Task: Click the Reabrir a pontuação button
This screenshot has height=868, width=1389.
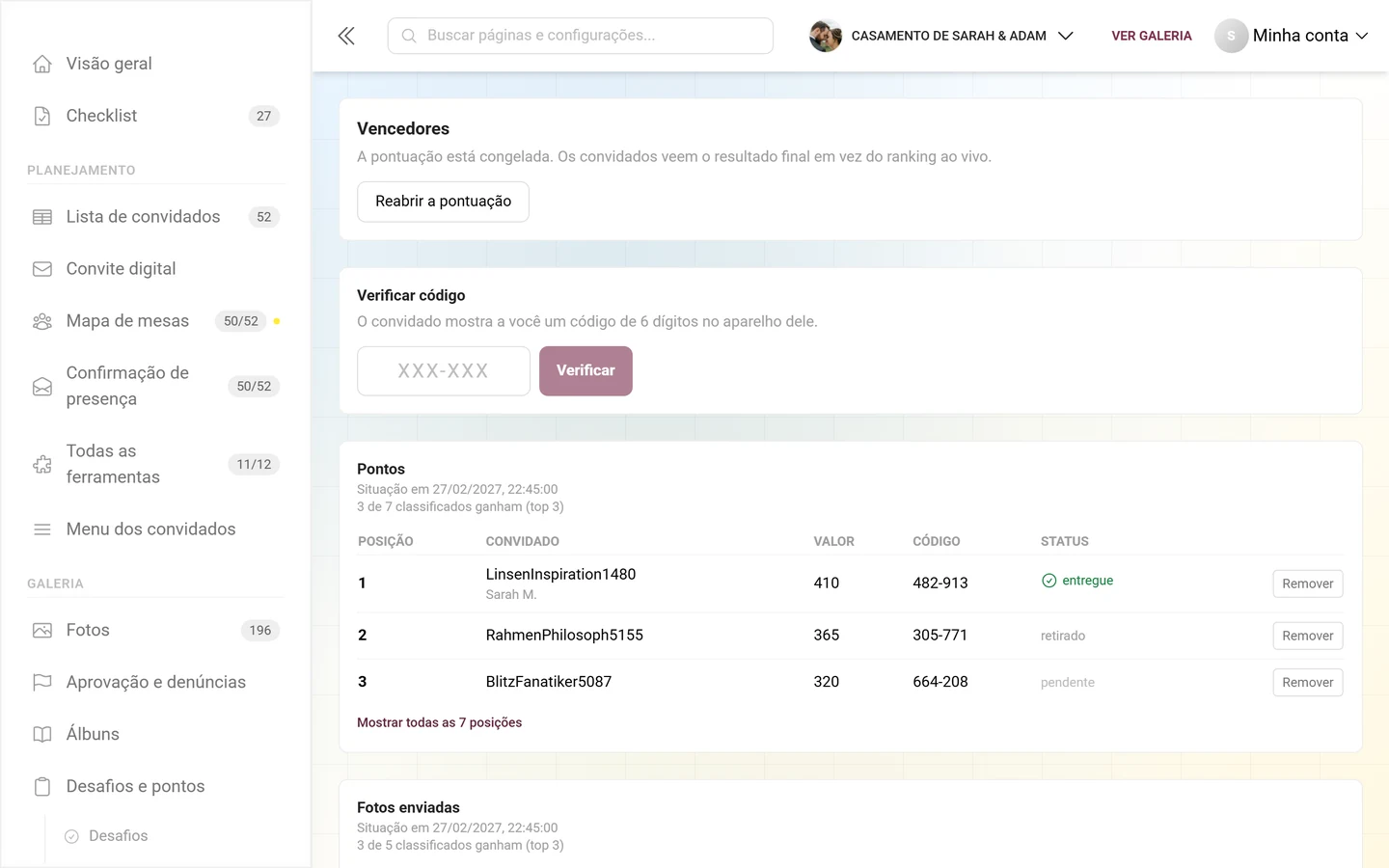Action: 443,202
